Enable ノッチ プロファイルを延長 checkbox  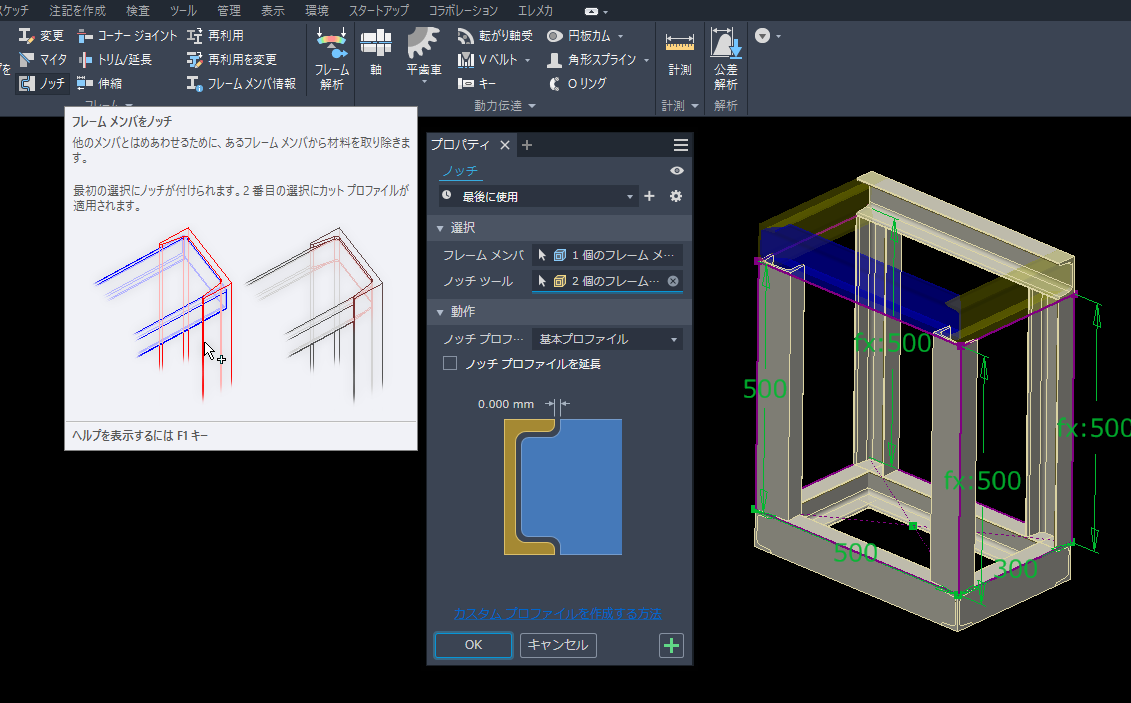(450, 364)
